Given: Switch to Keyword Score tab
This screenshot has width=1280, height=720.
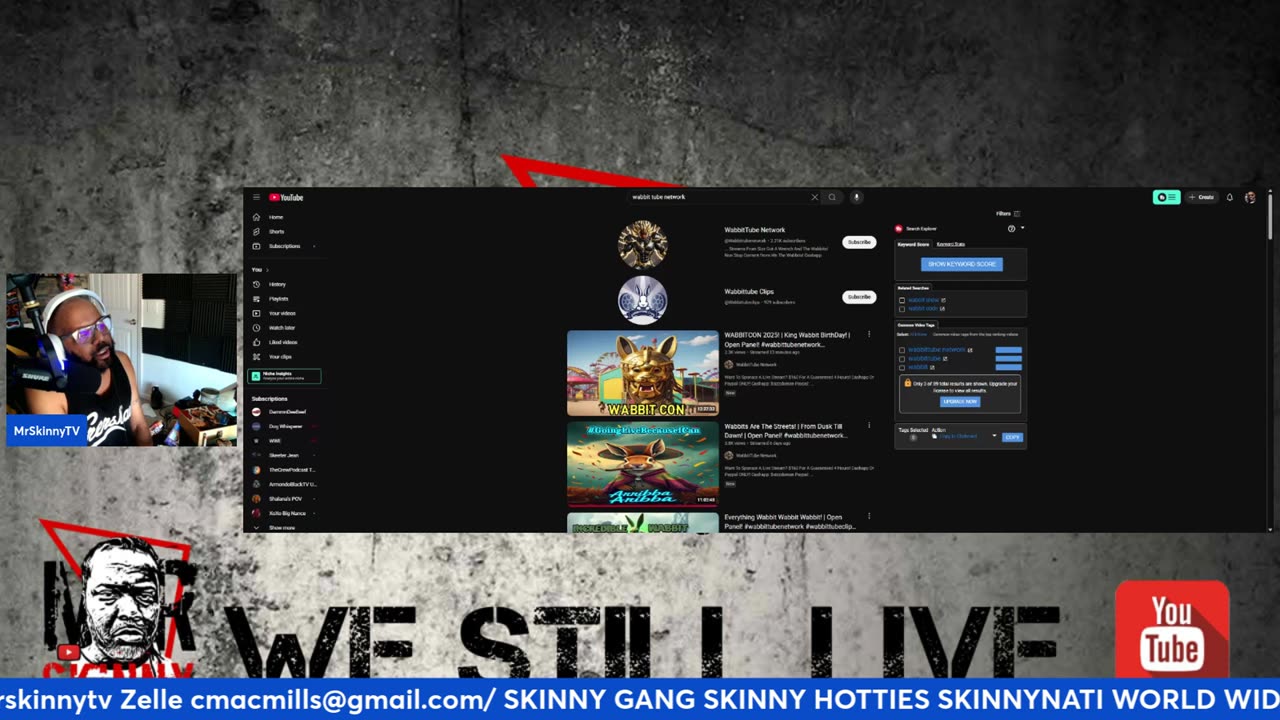Looking at the screenshot, I should click(913, 244).
